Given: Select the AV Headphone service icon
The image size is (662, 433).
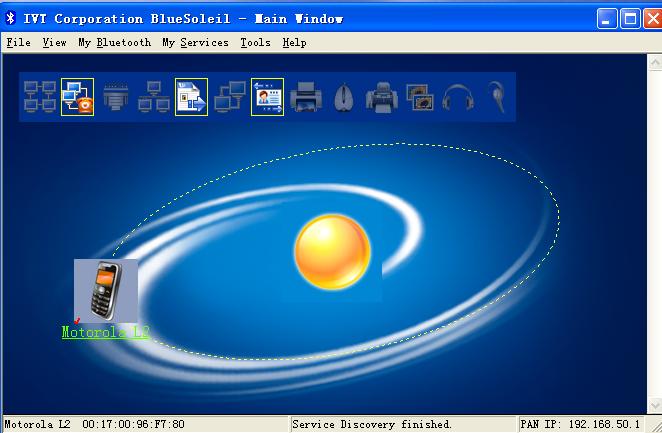Looking at the screenshot, I should pos(458,97).
